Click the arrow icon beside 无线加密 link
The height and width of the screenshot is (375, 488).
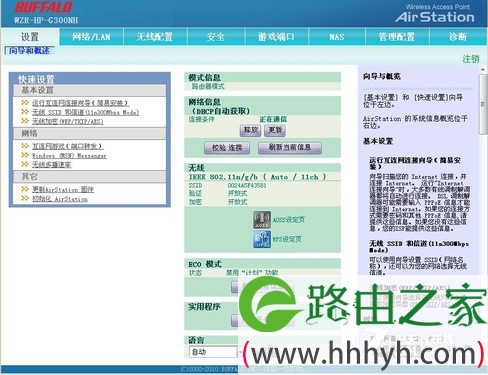tap(25, 121)
